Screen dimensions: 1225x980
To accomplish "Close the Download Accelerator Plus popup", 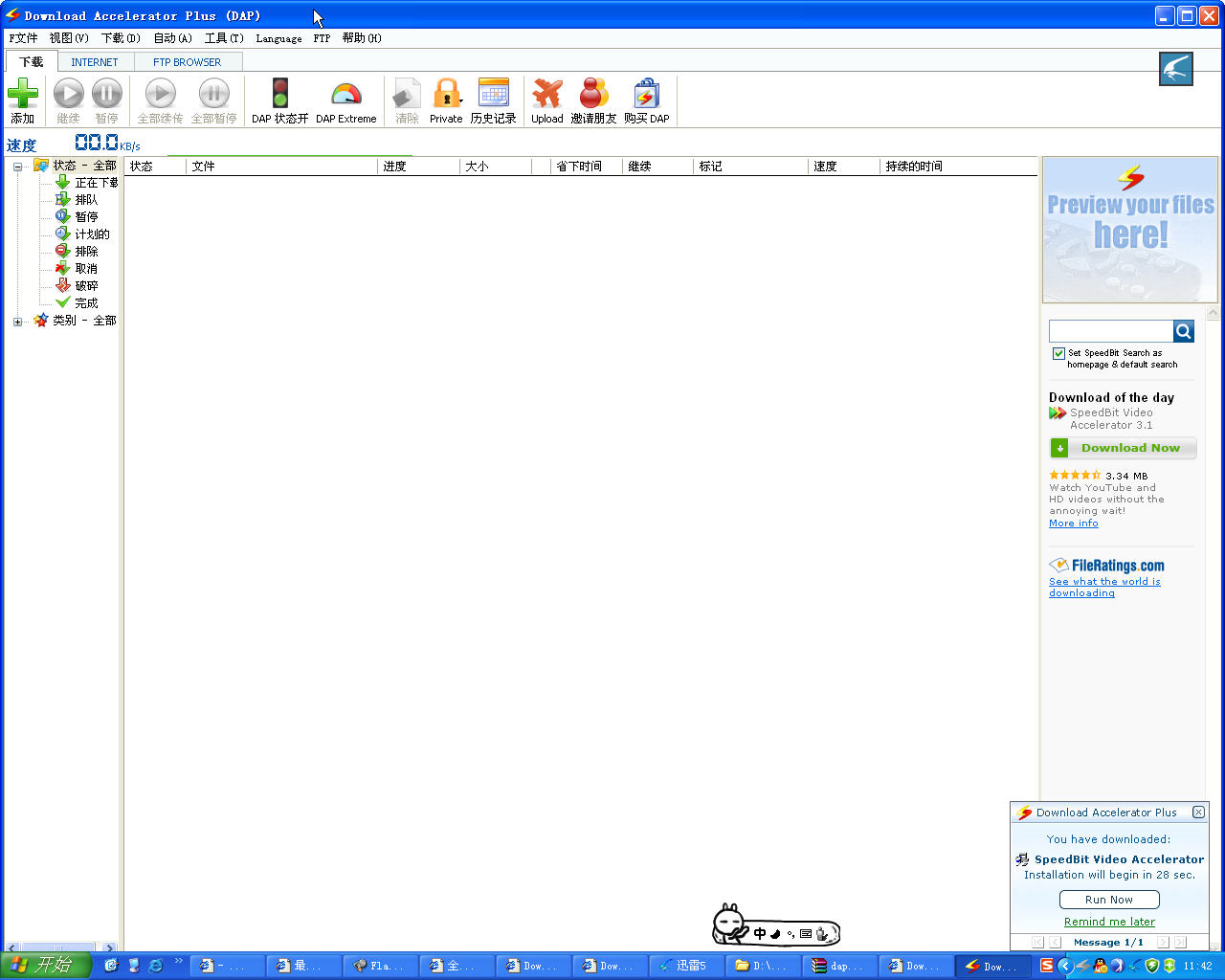I will (1198, 812).
